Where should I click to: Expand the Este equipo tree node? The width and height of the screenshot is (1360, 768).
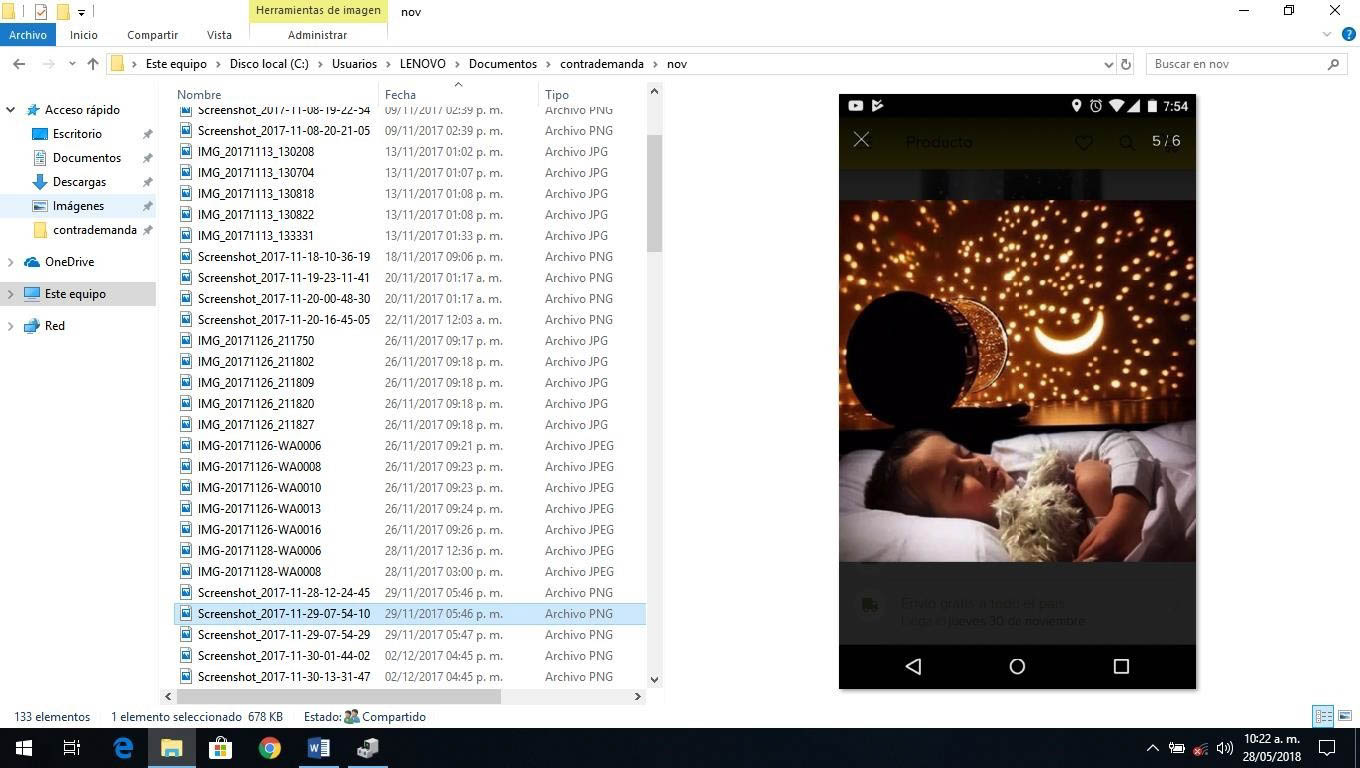11,294
